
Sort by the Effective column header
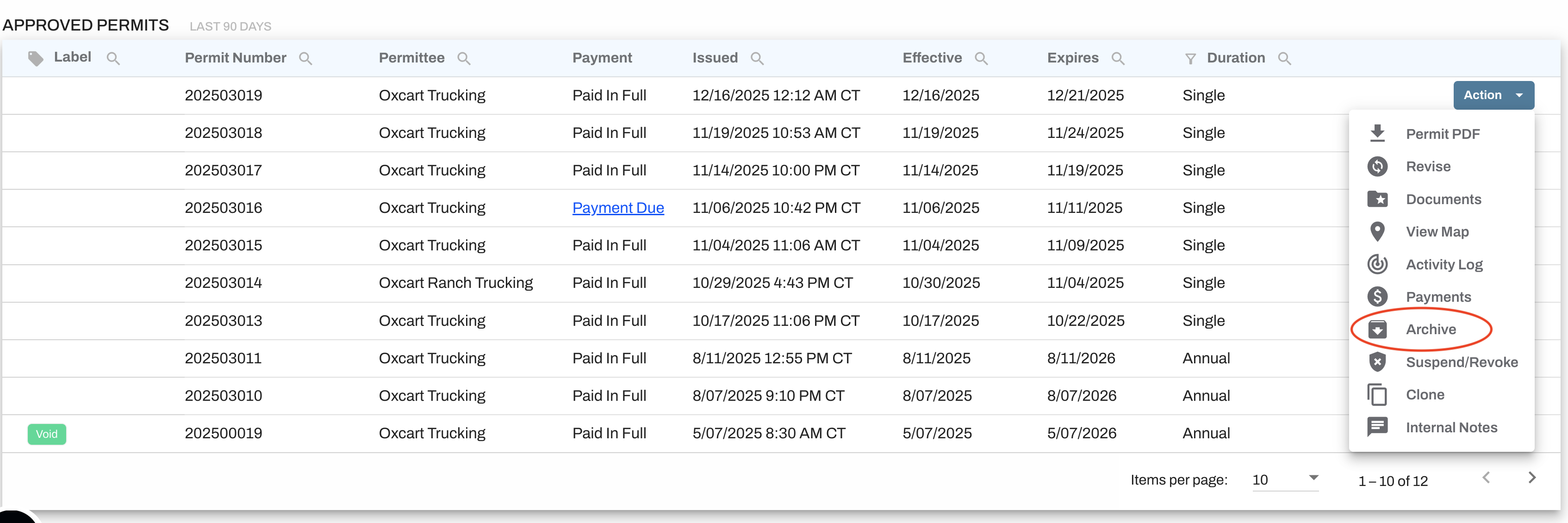pos(932,58)
